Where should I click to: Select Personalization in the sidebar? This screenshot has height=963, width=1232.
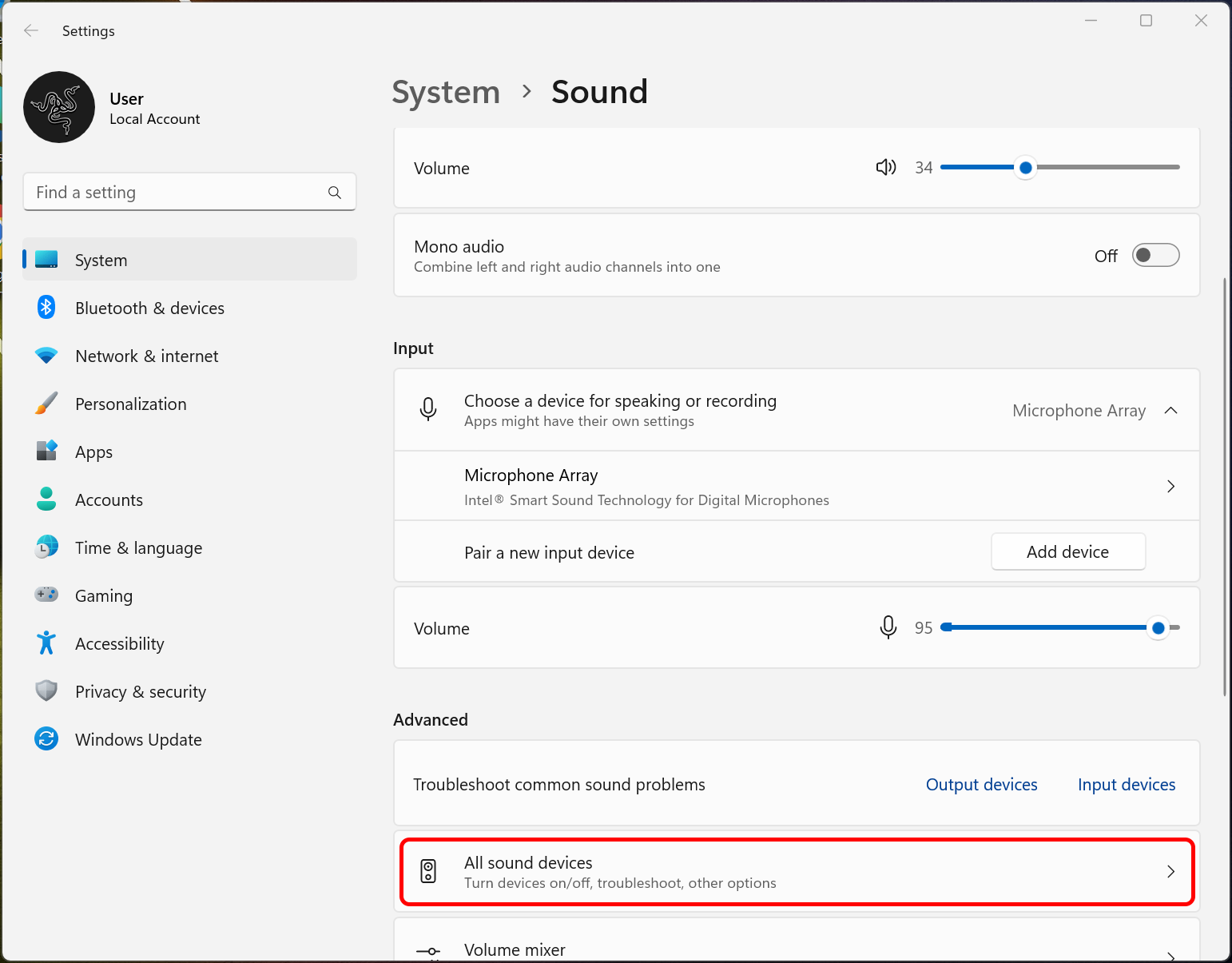pyautogui.click(x=130, y=404)
